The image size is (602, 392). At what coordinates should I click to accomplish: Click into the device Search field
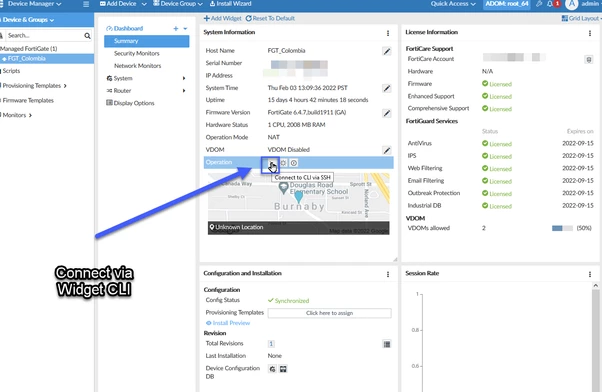click(44, 36)
